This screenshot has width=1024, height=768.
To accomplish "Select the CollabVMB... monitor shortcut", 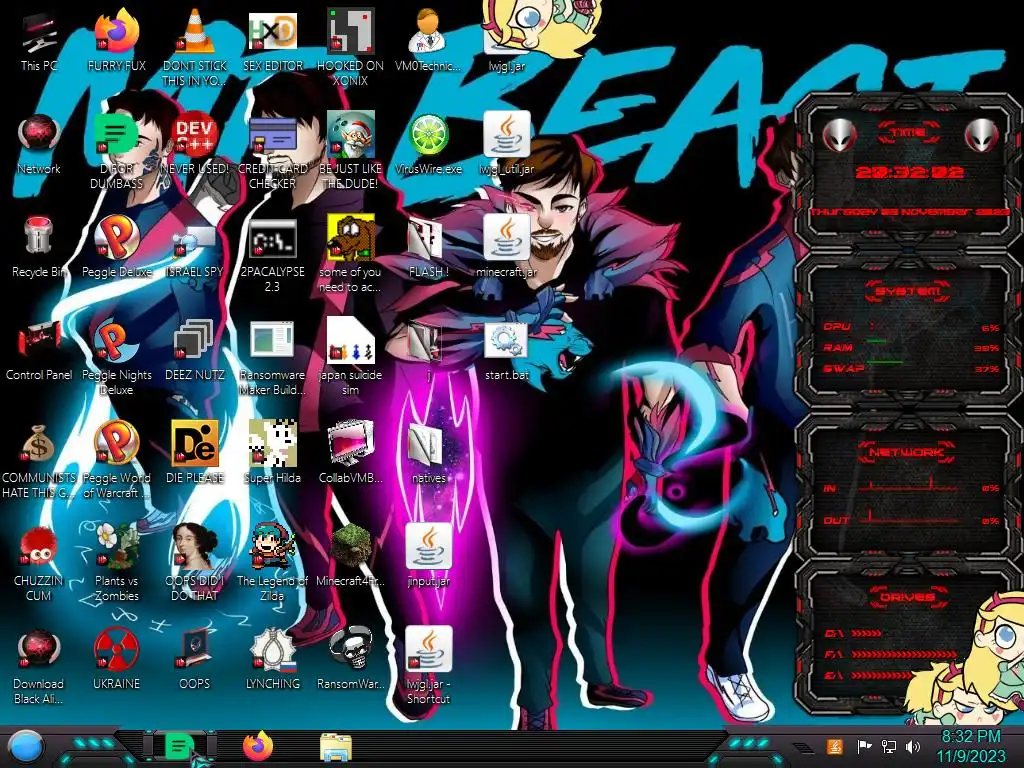I will (x=351, y=452).
